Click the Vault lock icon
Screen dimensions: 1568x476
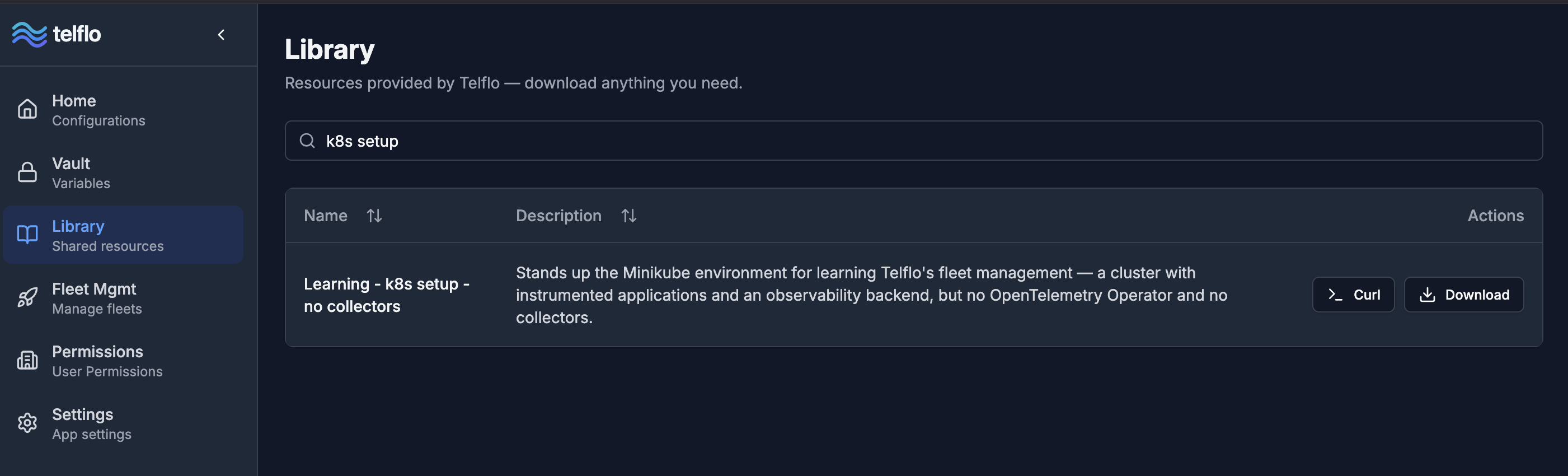coord(27,172)
